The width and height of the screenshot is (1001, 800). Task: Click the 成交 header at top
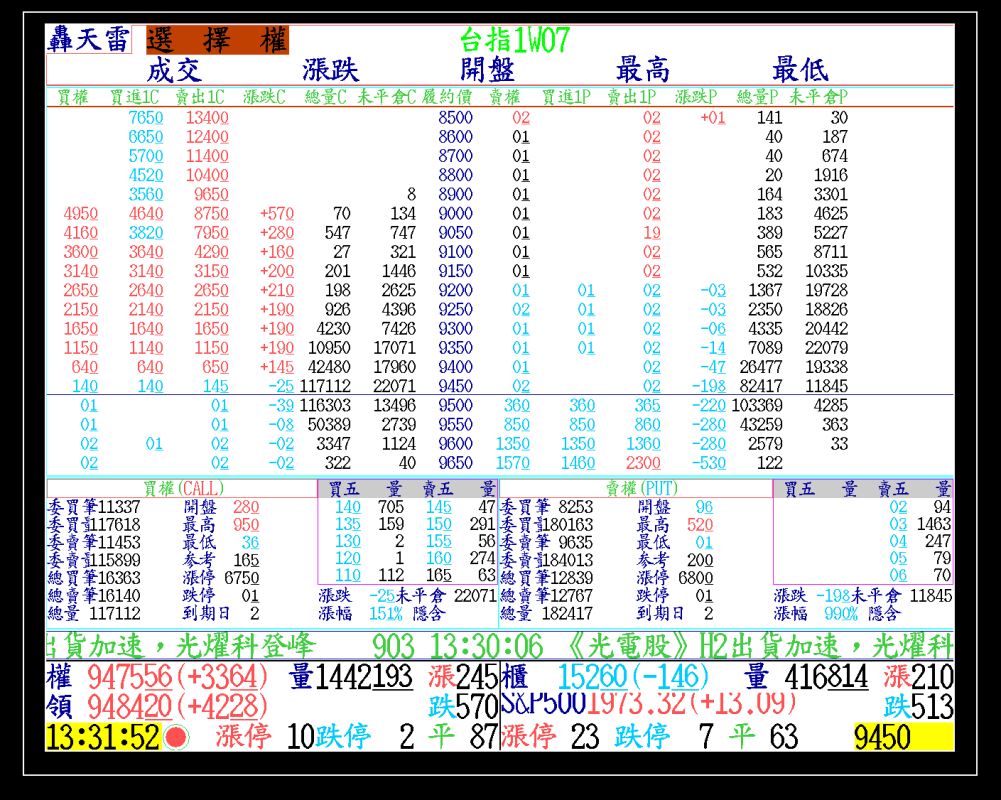pos(175,70)
